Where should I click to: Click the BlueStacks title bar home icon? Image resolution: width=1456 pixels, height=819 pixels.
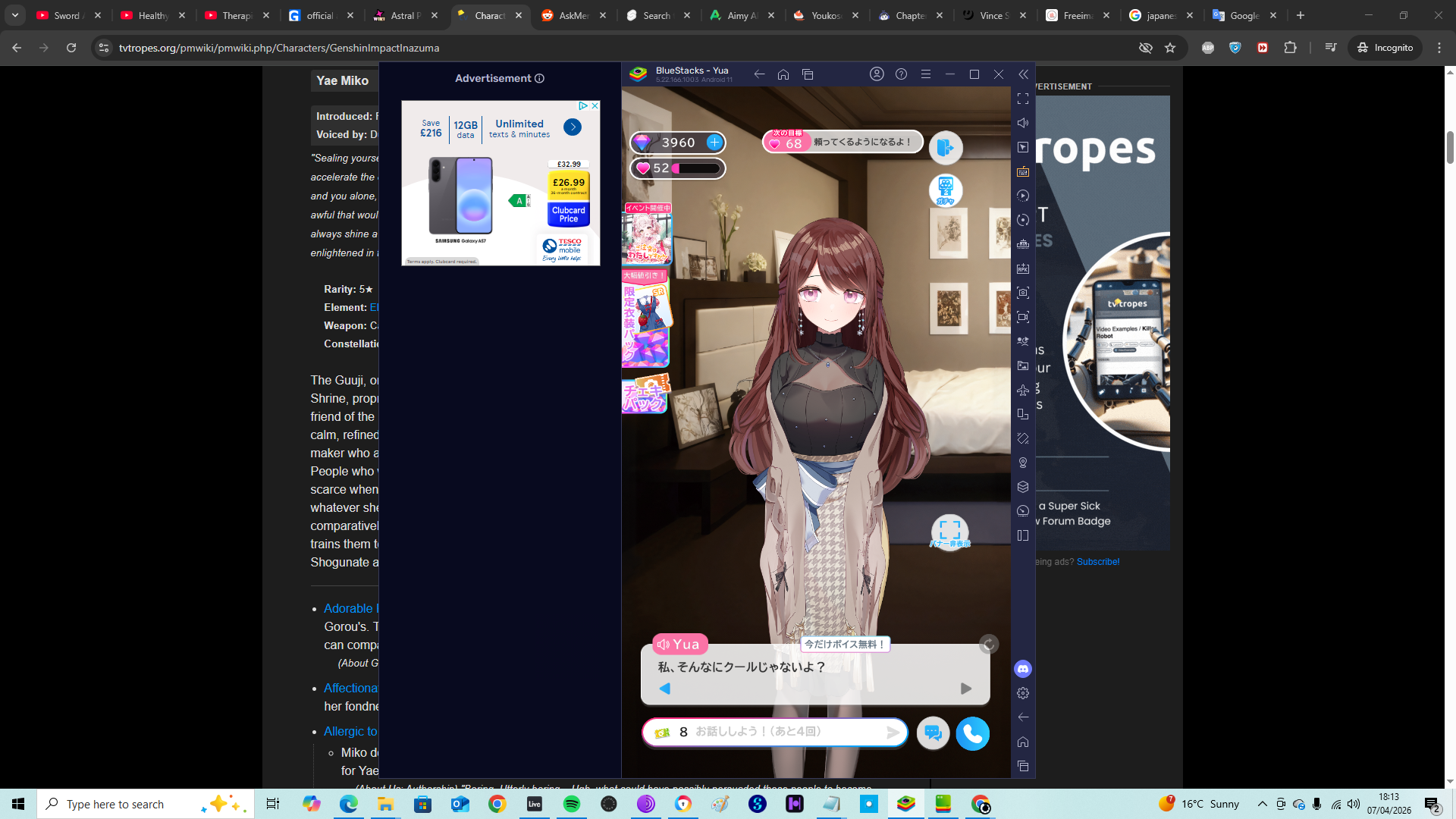[783, 74]
